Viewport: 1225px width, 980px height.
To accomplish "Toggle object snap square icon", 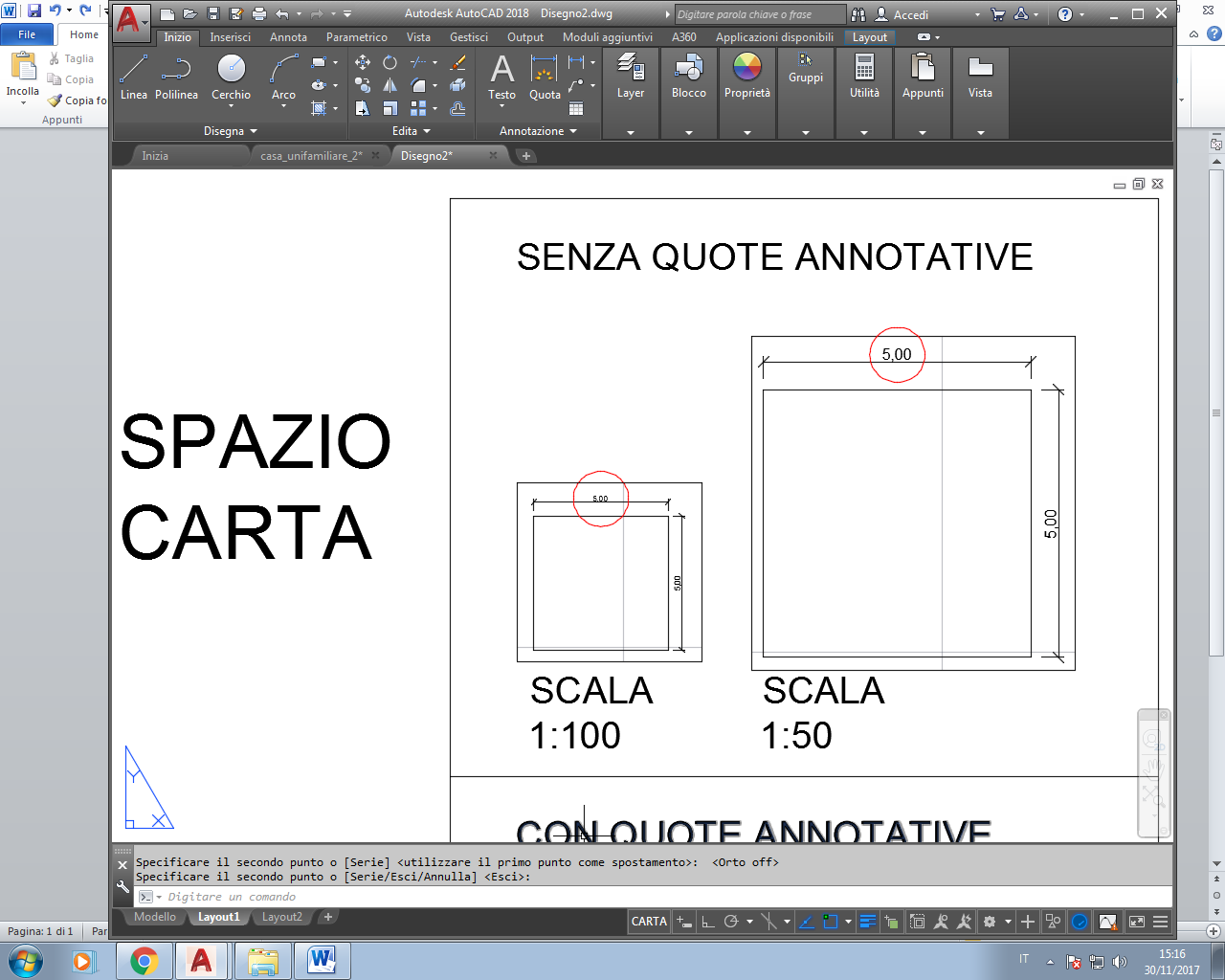I will [830, 922].
